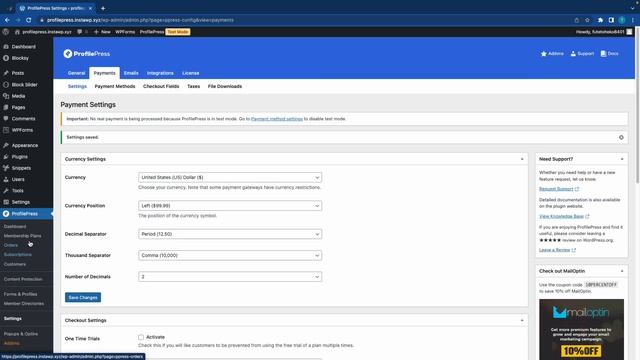
Task: Open the Currency dropdown
Action: click(230, 178)
